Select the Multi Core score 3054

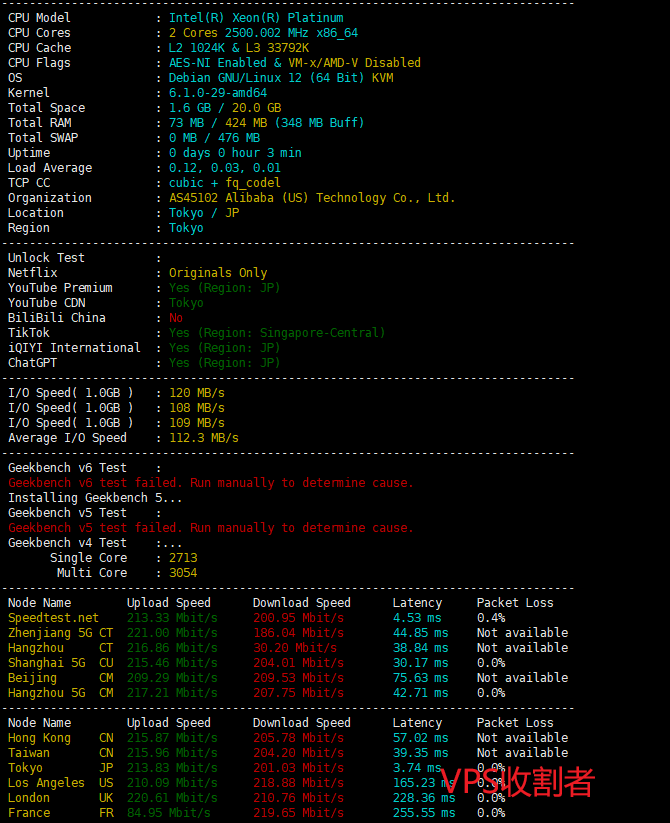click(183, 573)
